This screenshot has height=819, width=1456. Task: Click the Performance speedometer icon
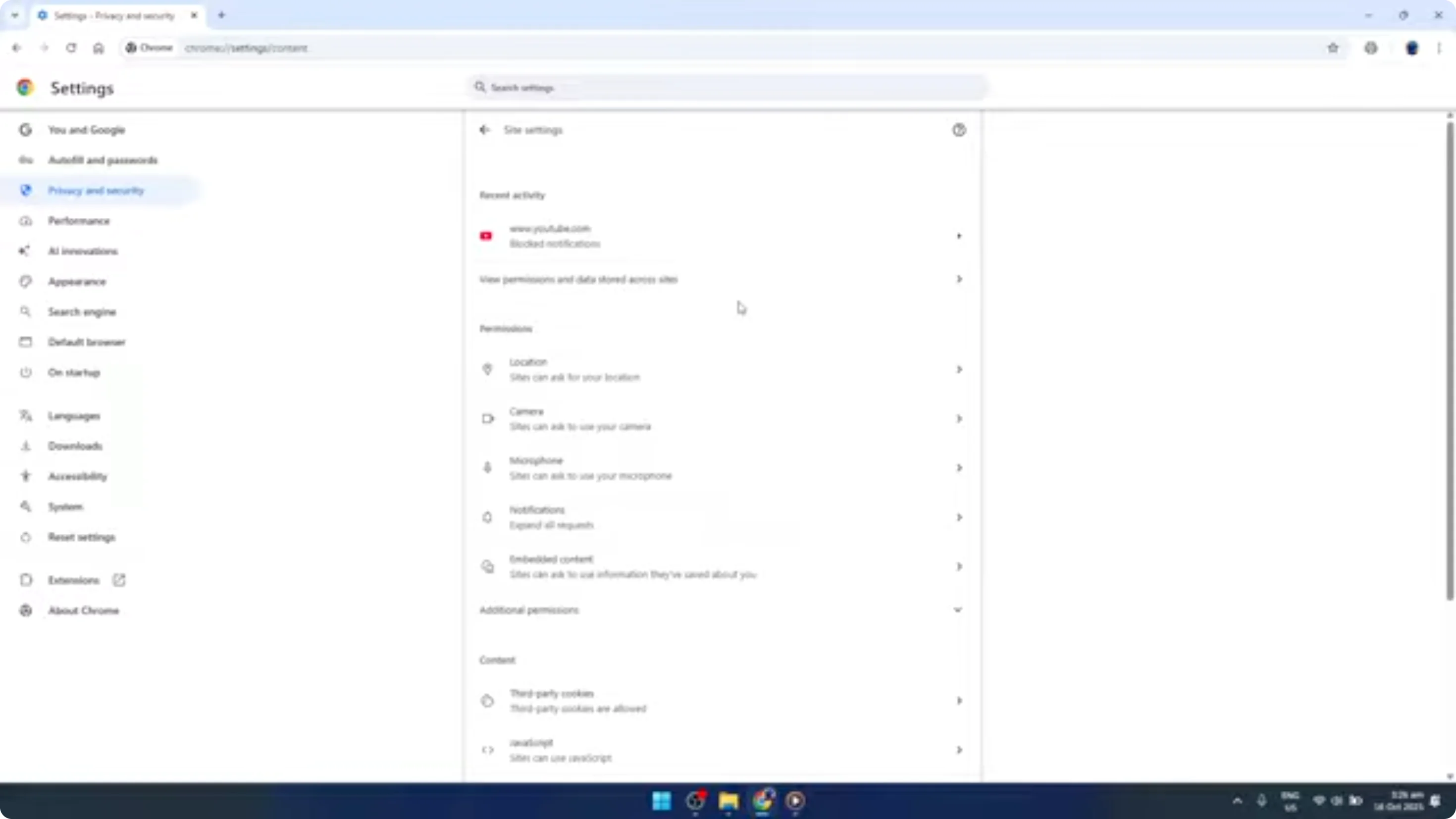(25, 221)
